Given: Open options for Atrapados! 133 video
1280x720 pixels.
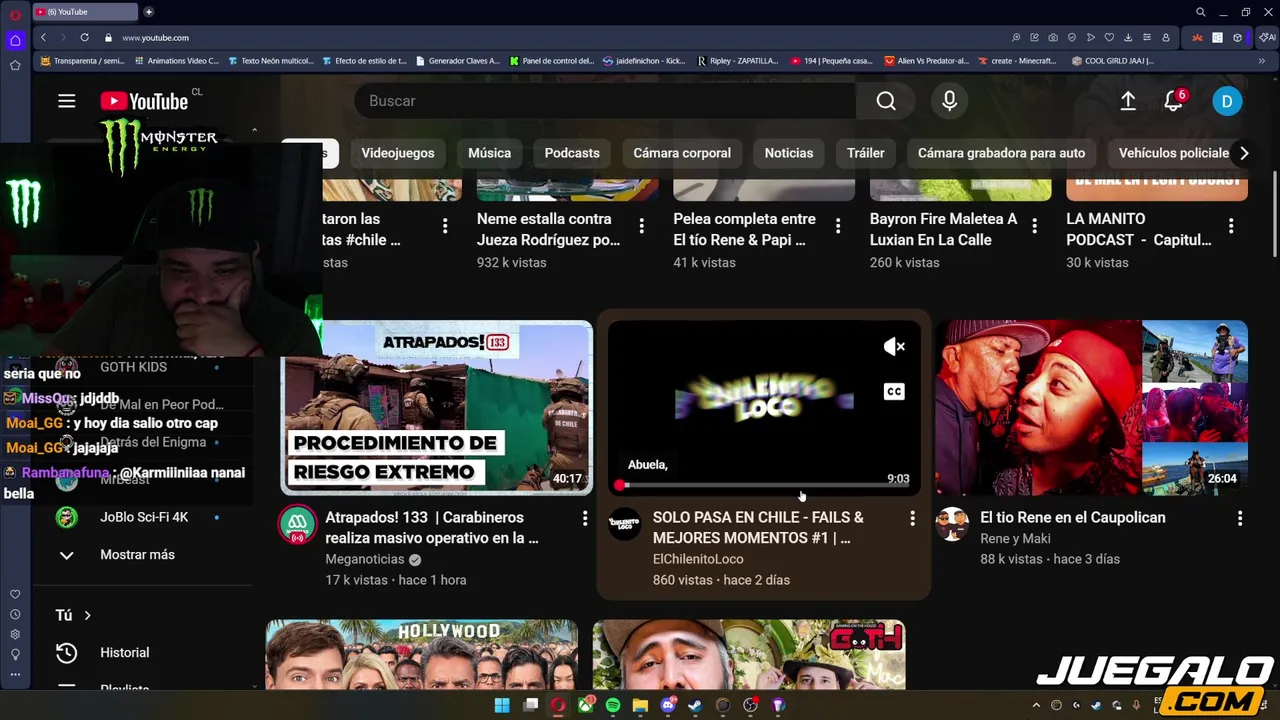Looking at the screenshot, I should point(585,518).
